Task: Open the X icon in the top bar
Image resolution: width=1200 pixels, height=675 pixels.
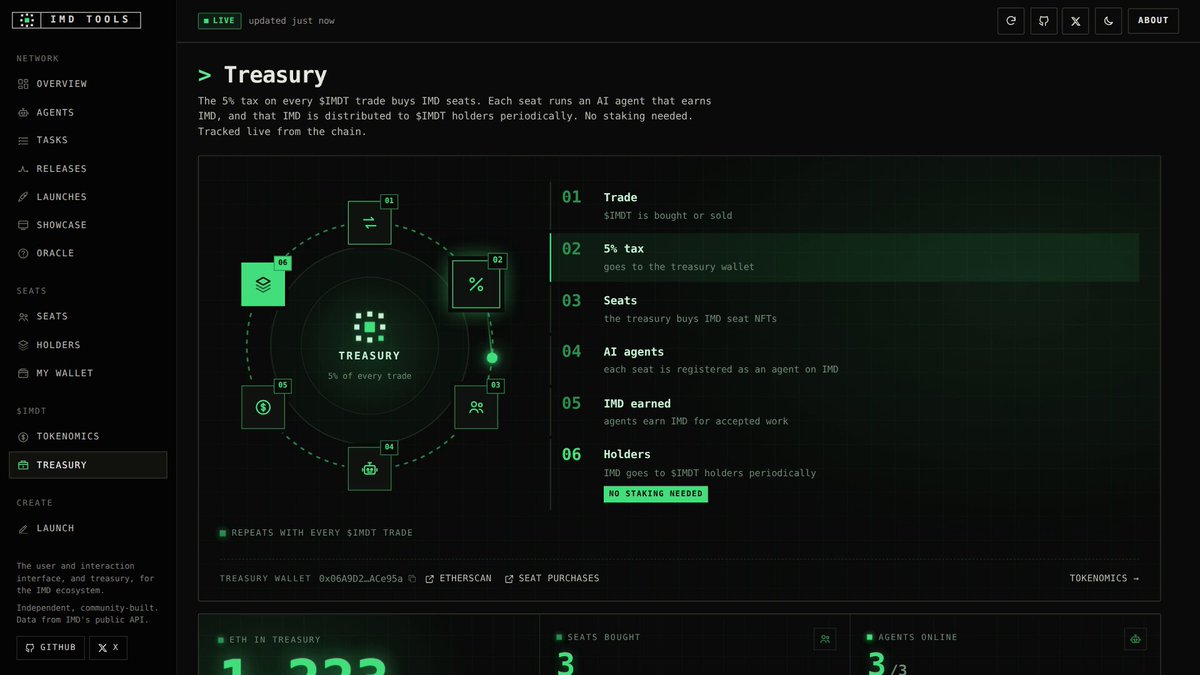Action: 1075,21
